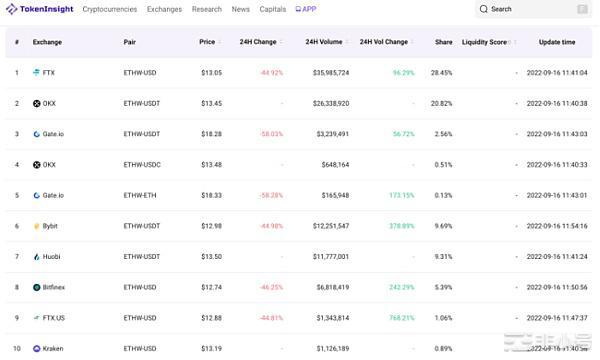The height and width of the screenshot is (360, 600).
Task: Click the Pair column header
Action: (x=130, y=42)
